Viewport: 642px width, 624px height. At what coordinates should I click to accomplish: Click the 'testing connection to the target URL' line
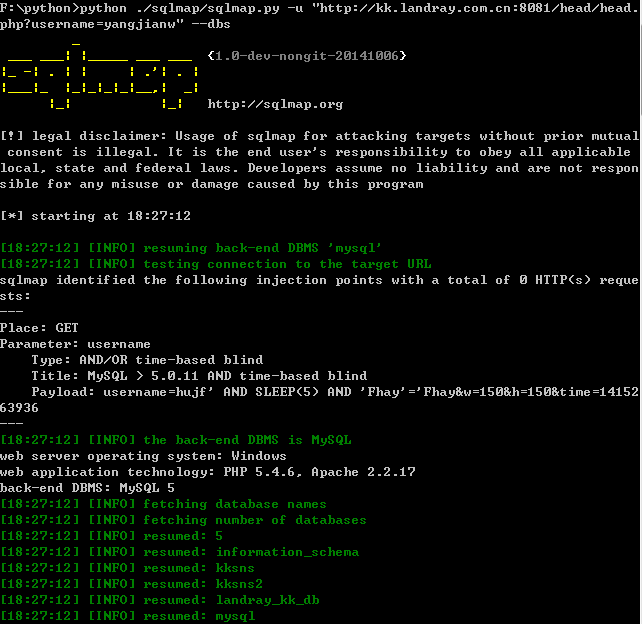tap(216, 264)
